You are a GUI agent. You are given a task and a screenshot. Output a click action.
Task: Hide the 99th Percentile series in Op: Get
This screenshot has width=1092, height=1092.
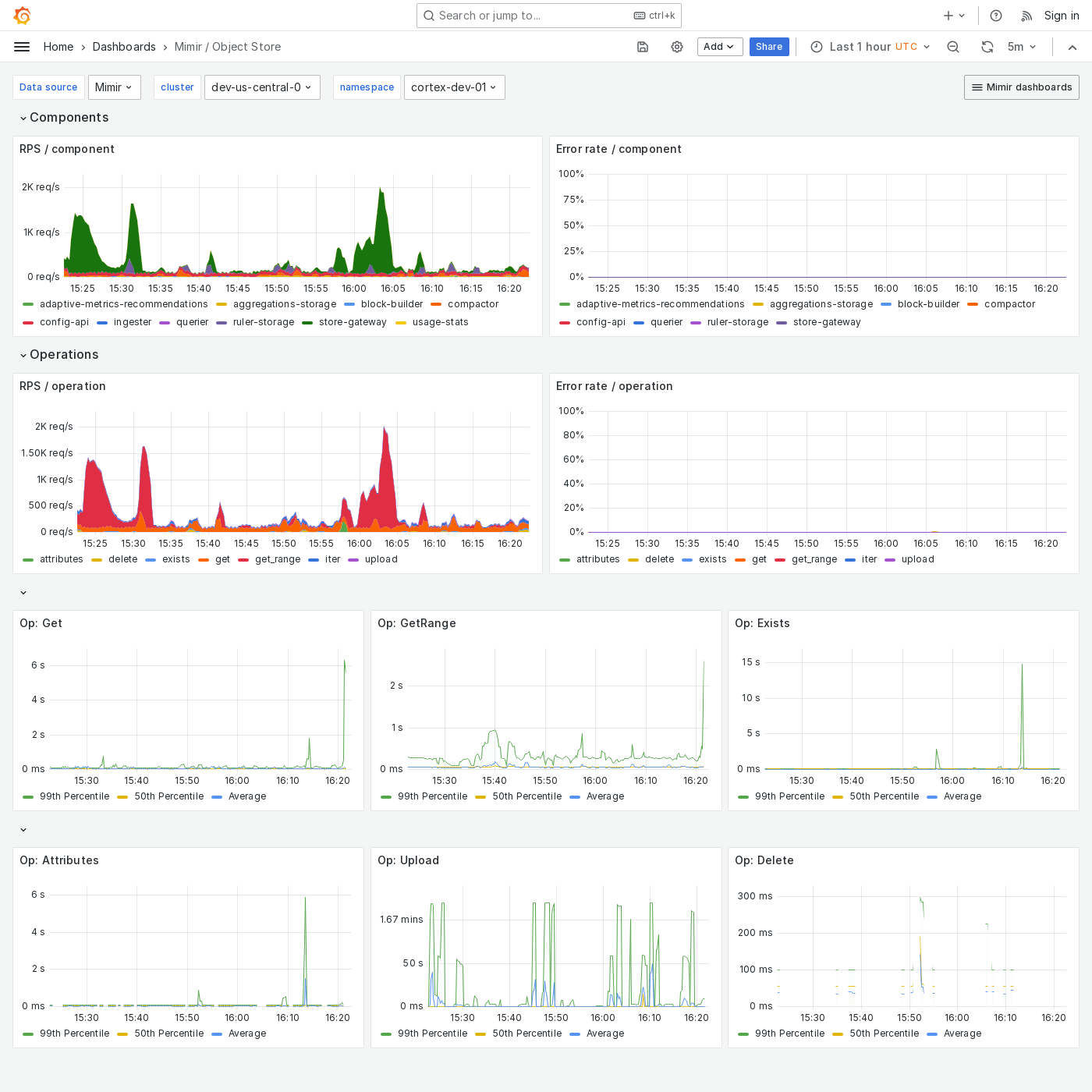74,796
